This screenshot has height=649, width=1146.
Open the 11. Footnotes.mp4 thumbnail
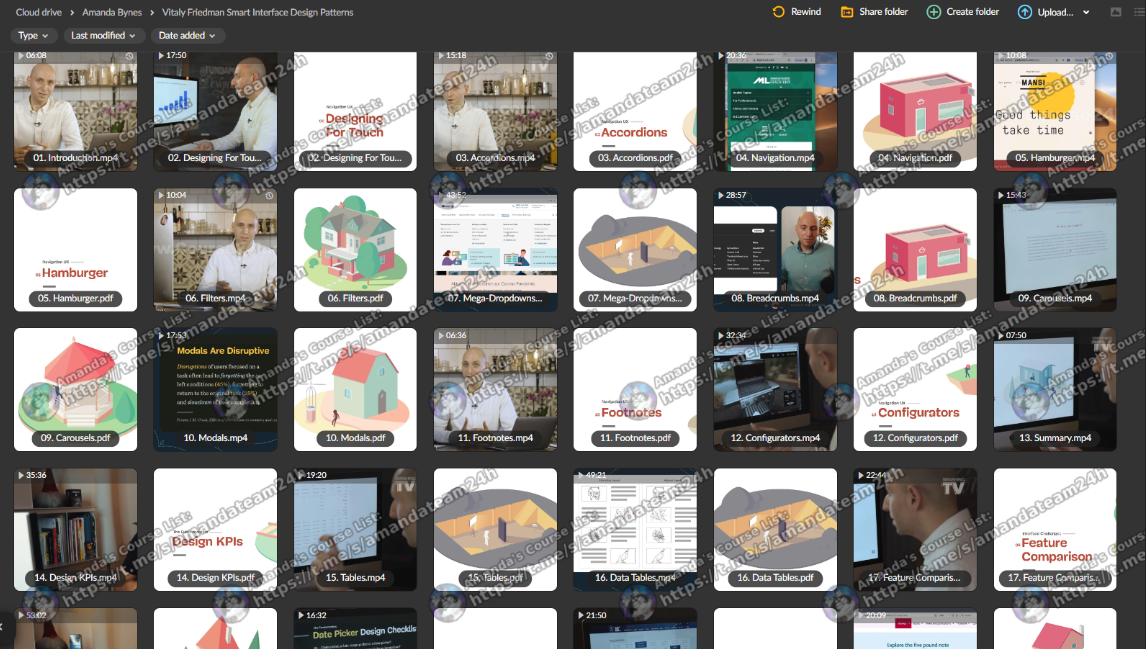point(495,389)
